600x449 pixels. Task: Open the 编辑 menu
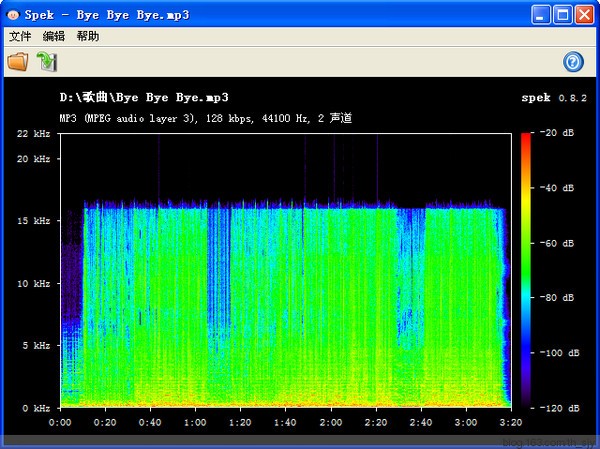pyautogui.click(x=53, y=36)
